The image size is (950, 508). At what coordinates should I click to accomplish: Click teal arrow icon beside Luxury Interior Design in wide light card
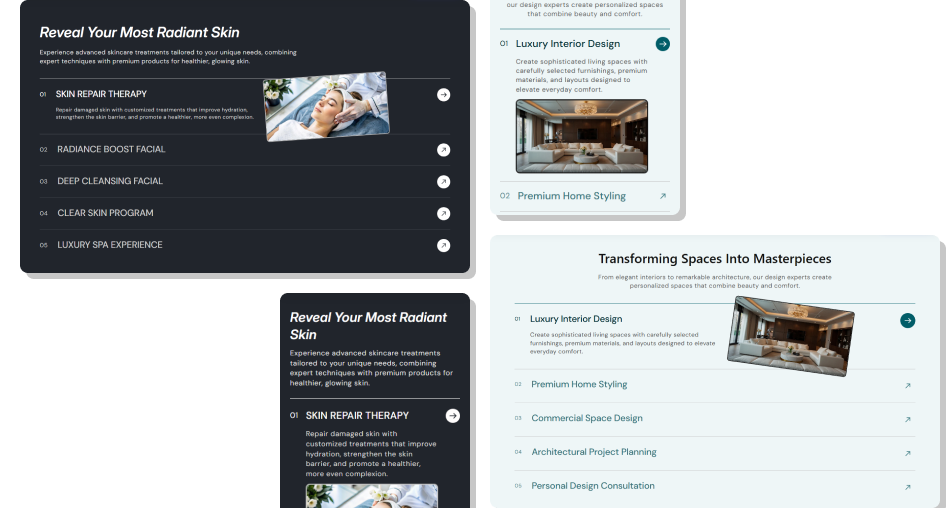coord(908,320)
